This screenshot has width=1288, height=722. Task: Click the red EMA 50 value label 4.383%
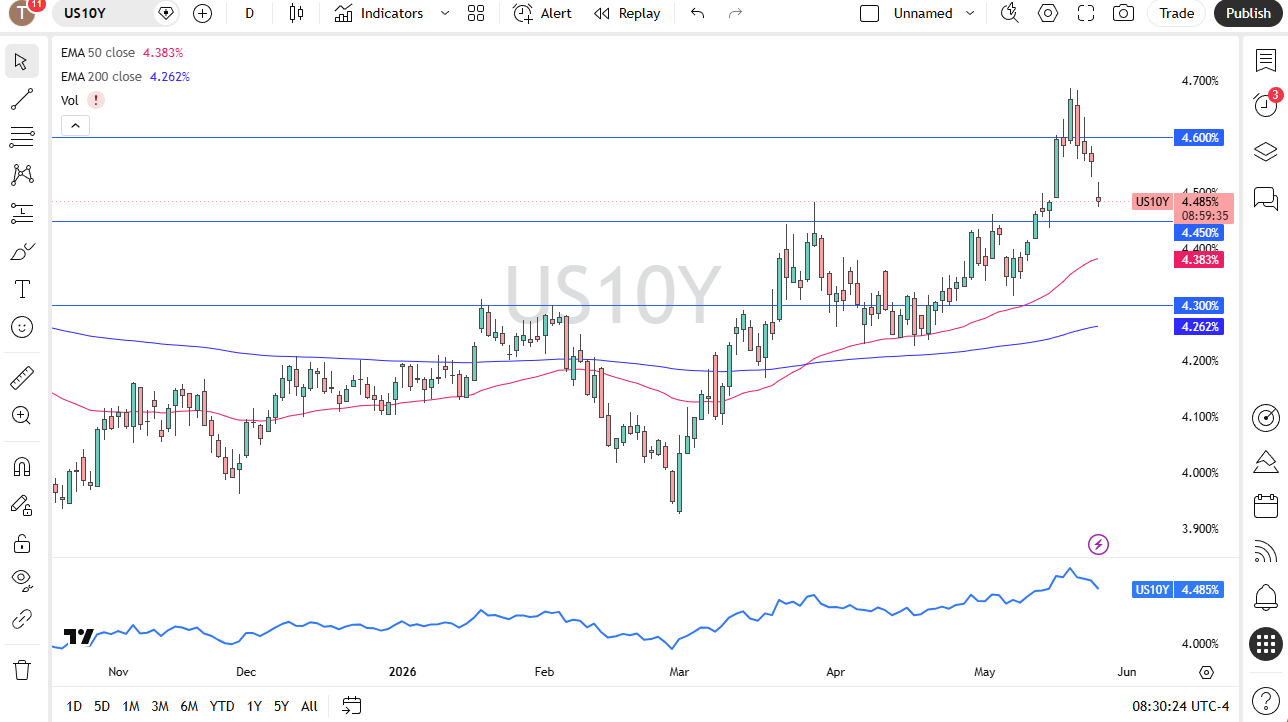pos(1198,260)
